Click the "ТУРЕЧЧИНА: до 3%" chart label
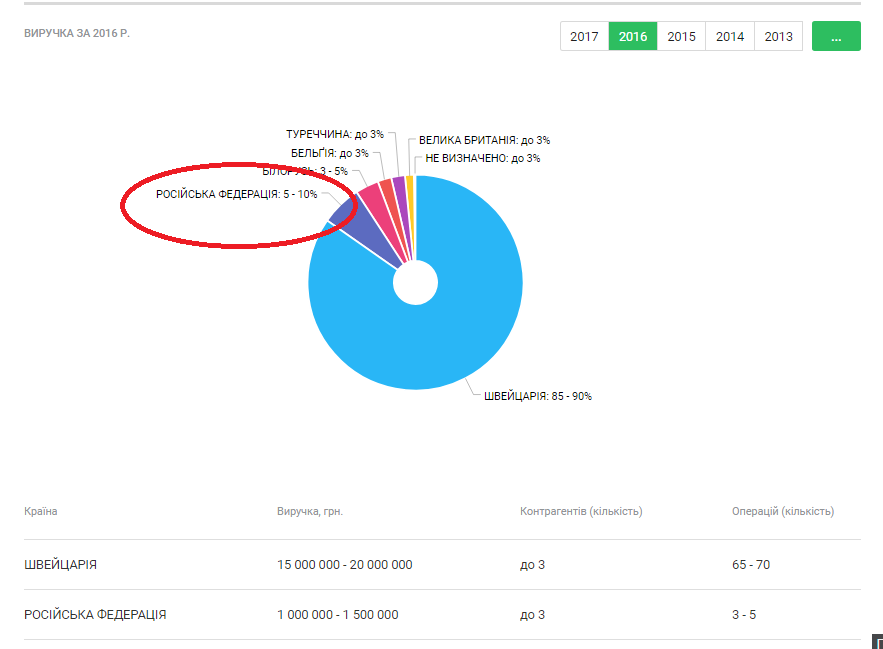 coord(334,134)
